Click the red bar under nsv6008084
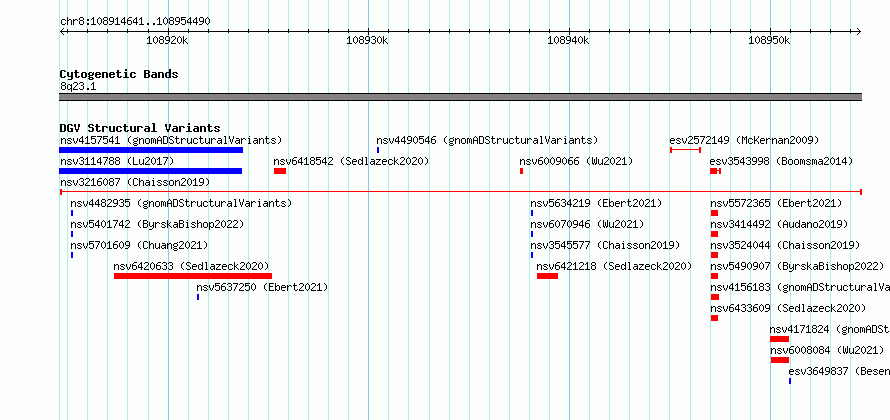890x420 pixels. 780,360
